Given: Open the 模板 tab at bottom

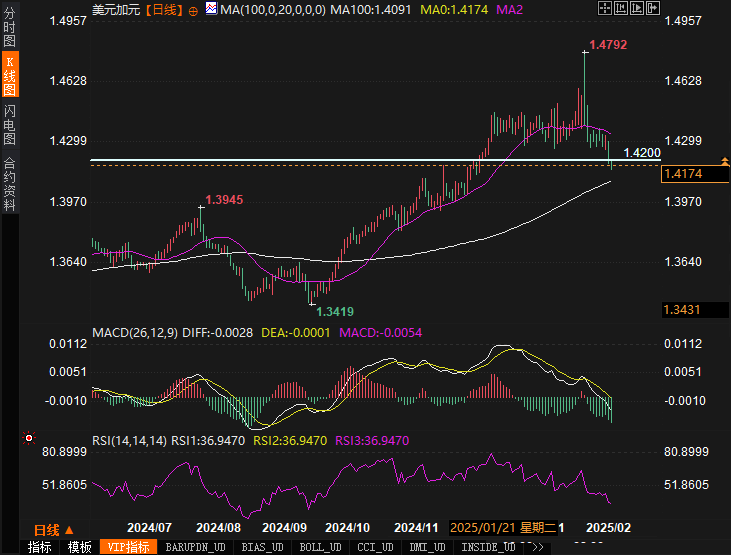Looking at the screenshot, I should click(x=80, y=547).
